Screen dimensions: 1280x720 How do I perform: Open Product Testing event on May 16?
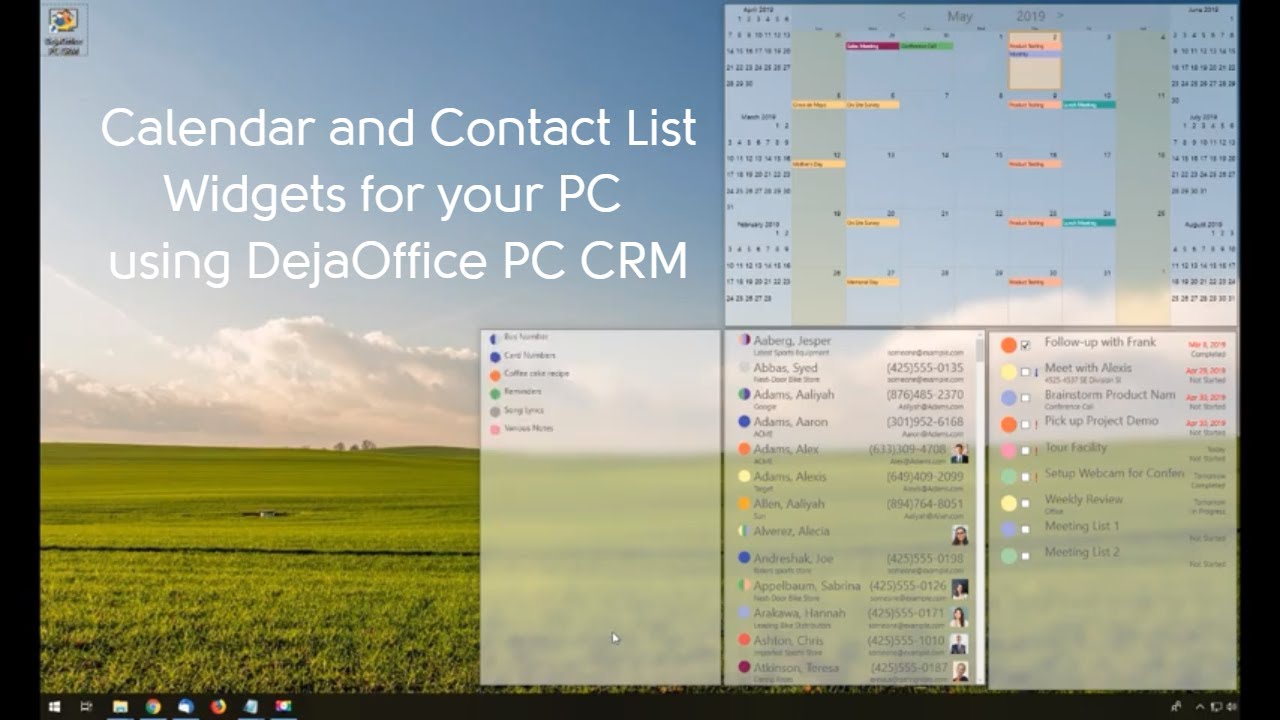pyautogui.click(x=1034, y=163)
